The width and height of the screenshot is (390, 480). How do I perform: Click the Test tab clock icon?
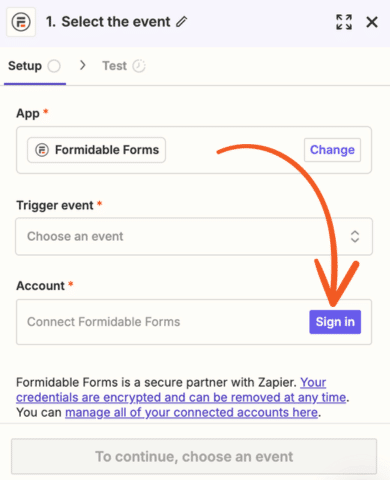(139, 66)
